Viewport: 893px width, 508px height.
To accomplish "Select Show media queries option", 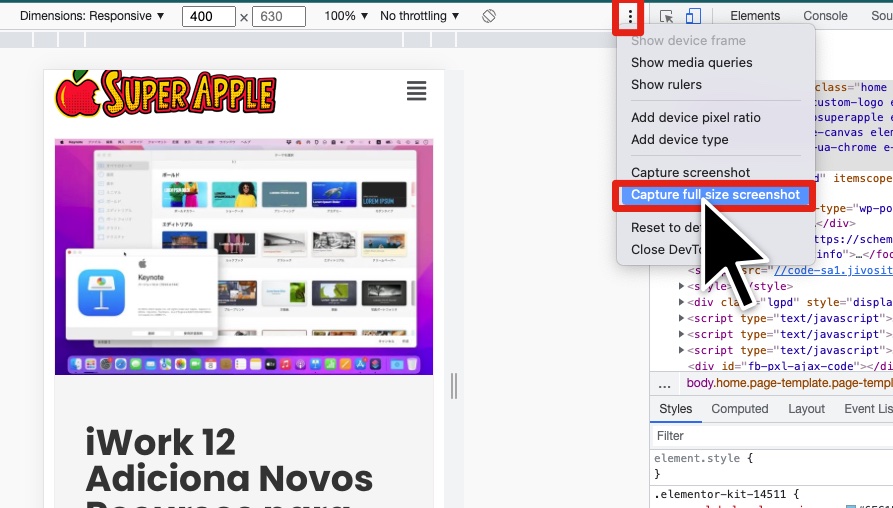I will (x=691, y=62).
